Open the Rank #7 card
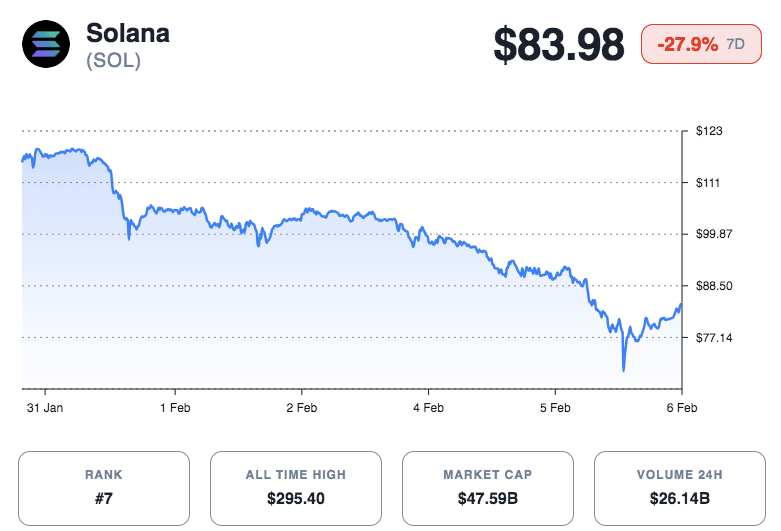The image size is (781, 531). tap(104, 488)
